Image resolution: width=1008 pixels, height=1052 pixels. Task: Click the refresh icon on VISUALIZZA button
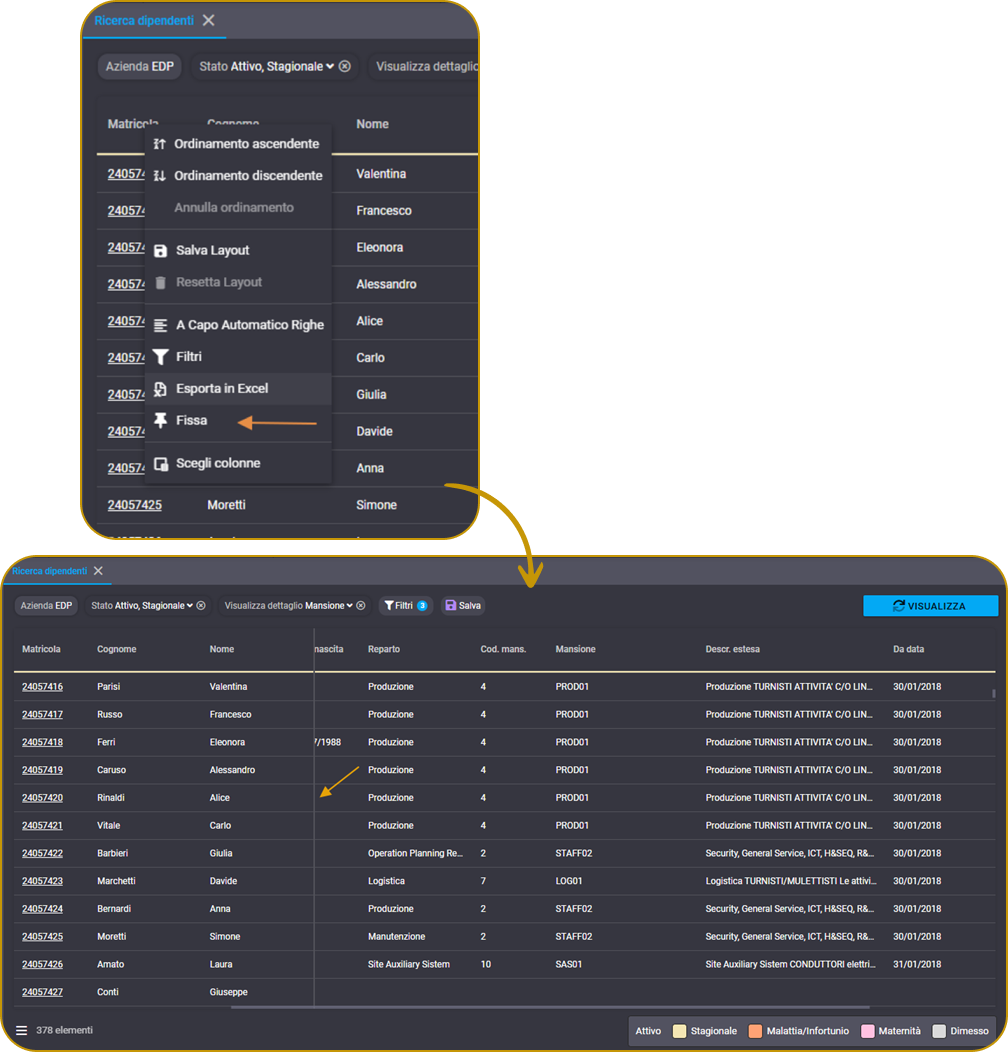click(899, 606)
